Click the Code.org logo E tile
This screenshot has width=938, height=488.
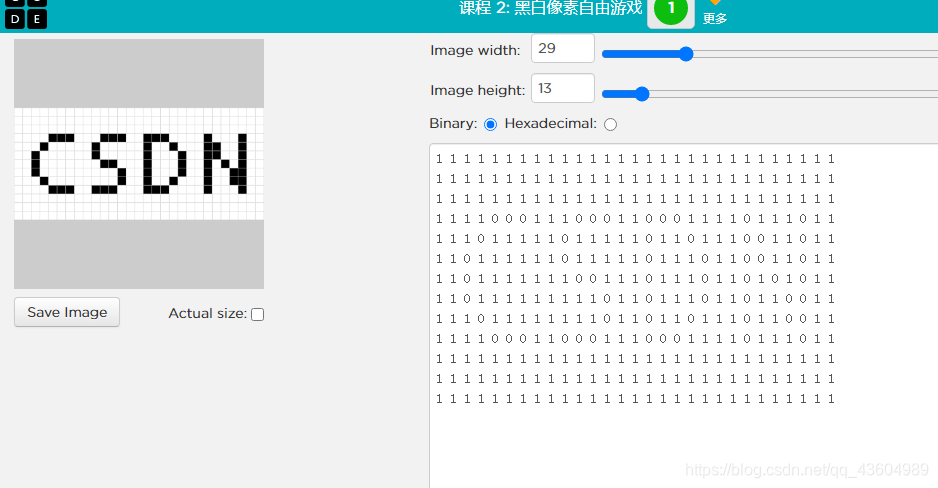(37, 19)
